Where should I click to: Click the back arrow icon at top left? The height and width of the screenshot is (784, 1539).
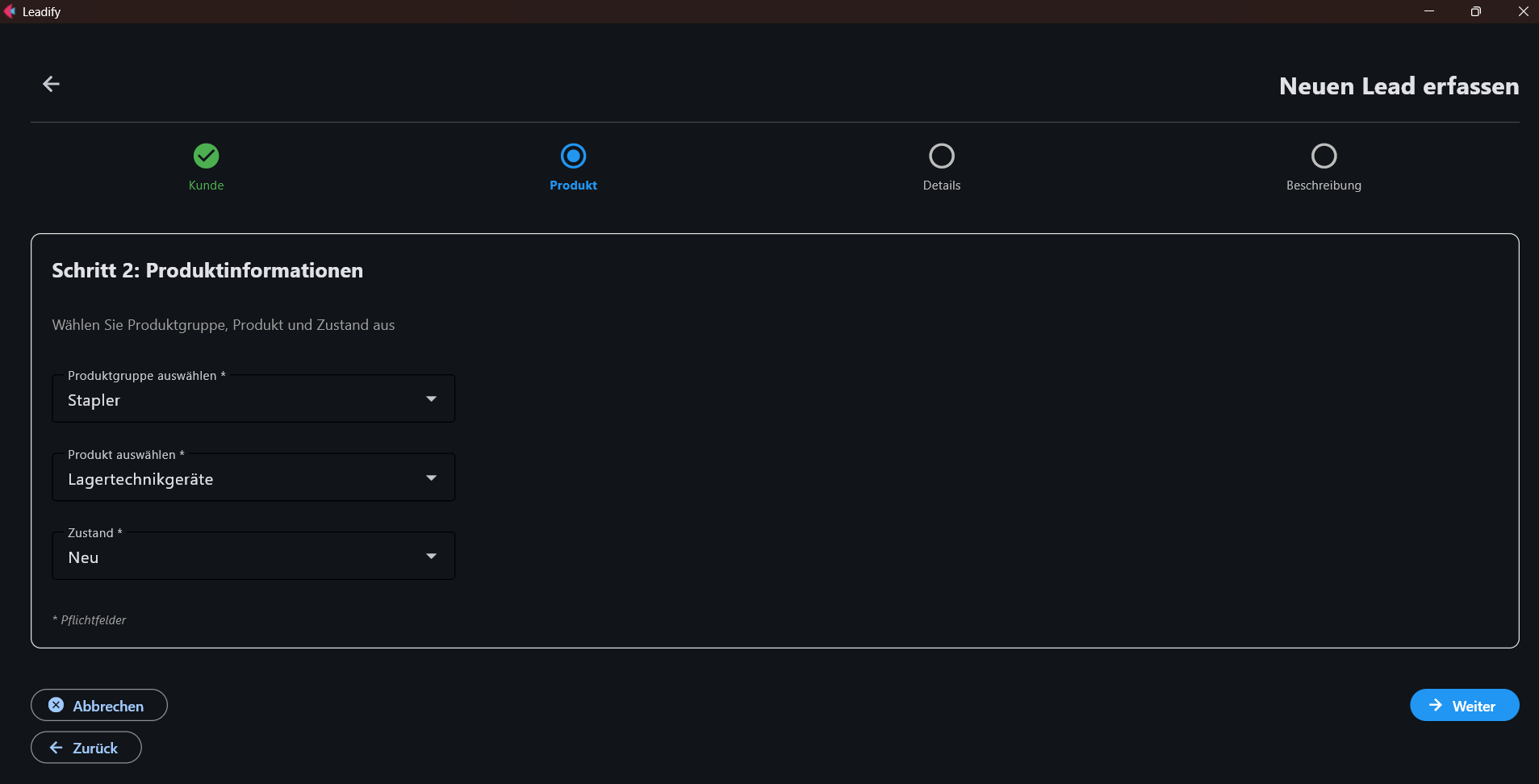pyautogui.click(x=51, y=84)
